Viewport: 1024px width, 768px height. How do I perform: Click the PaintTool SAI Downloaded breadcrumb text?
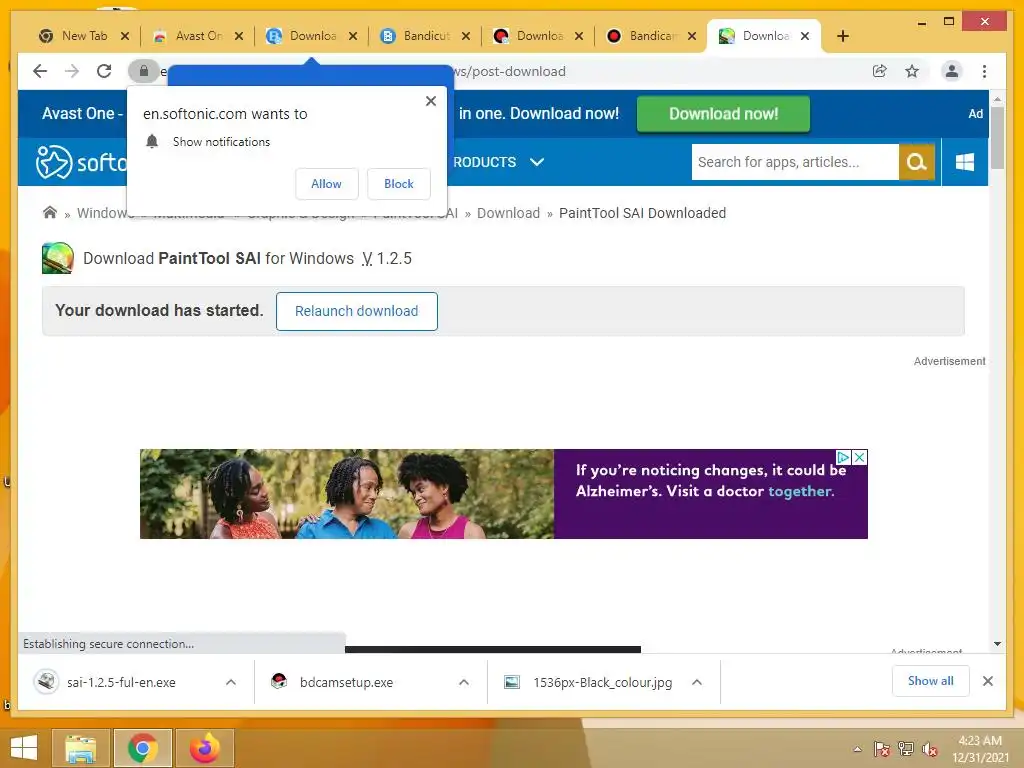pyautogui.click(x=642, y=213)
